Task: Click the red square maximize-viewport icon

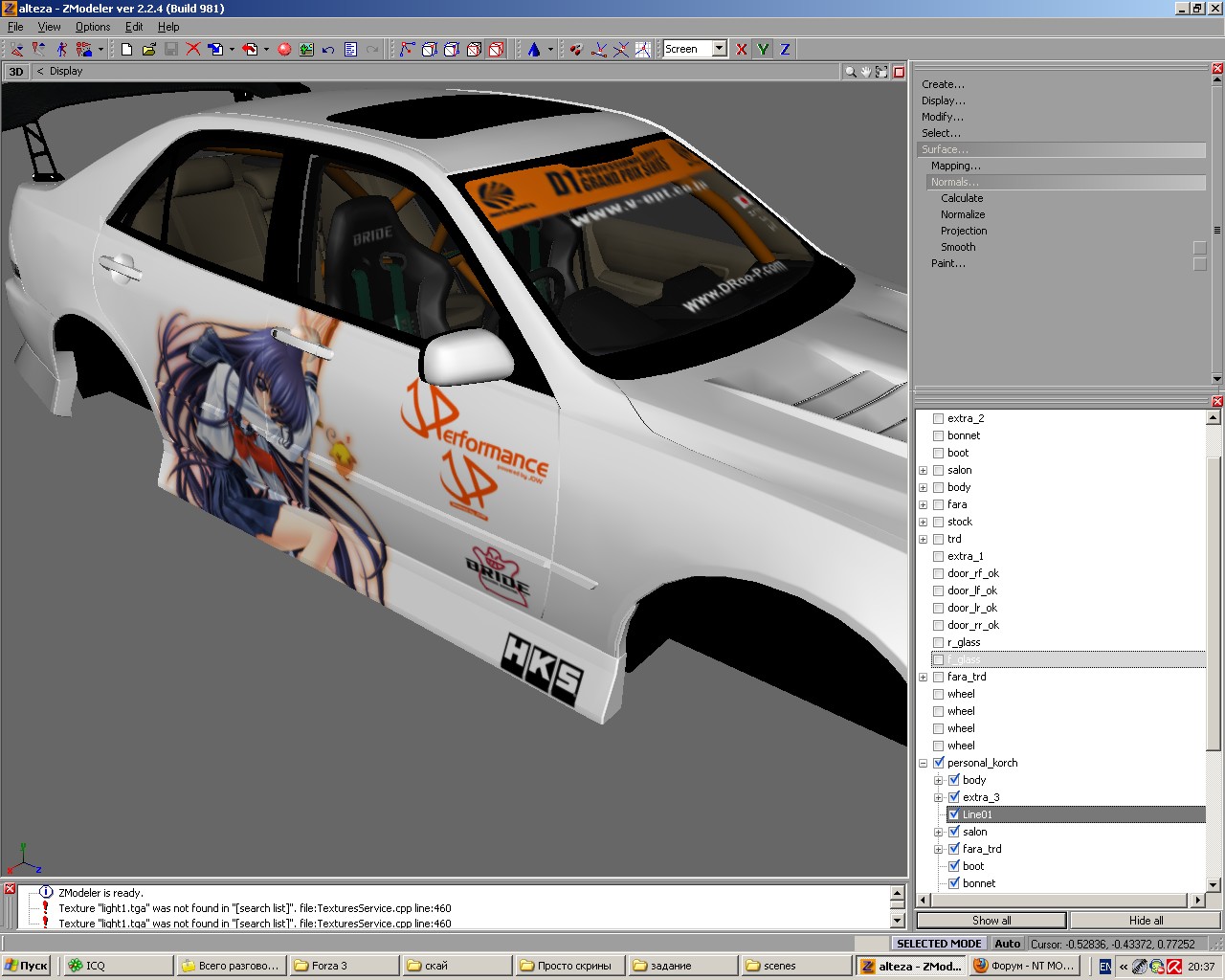Action: (x=899, y=72)
